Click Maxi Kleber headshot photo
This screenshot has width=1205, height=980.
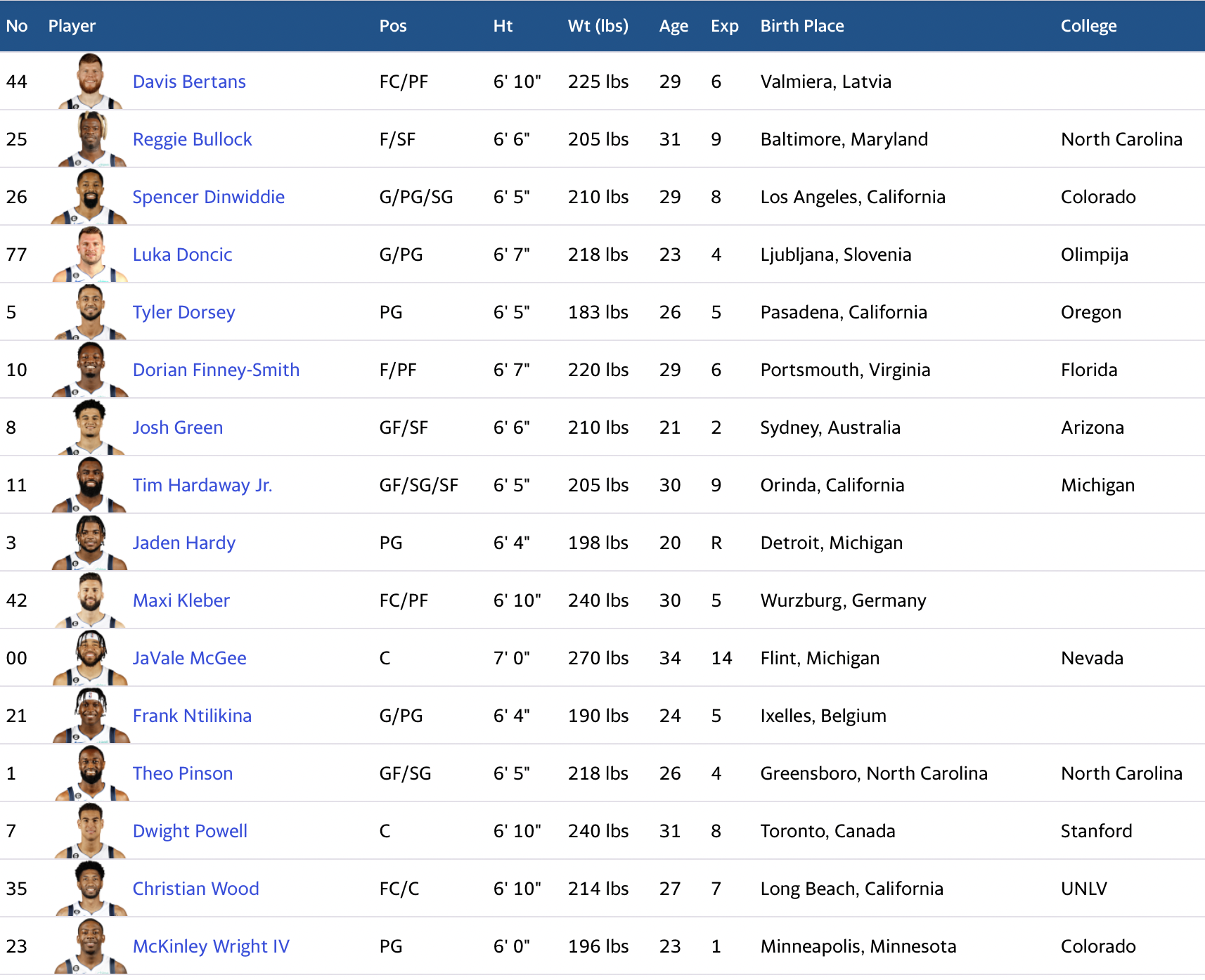tap(90, 600)
